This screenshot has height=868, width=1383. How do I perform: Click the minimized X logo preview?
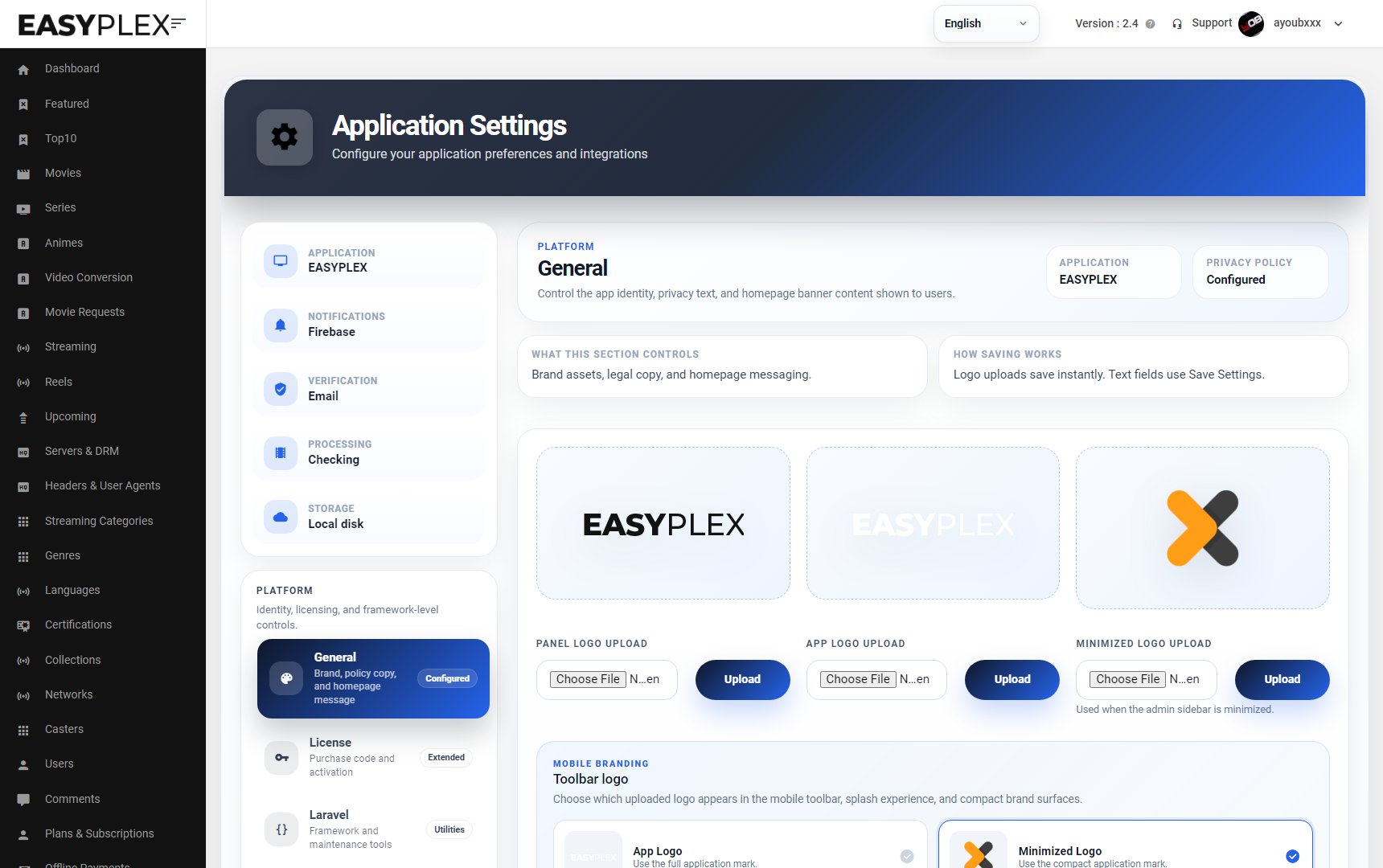[1202, 528]
